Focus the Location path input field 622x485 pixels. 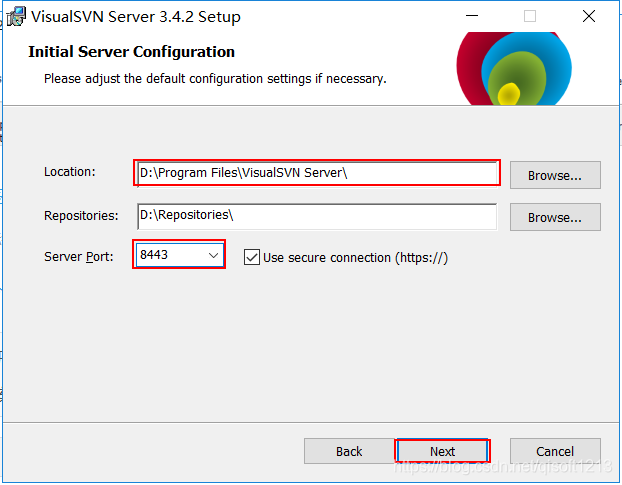(x=317, y=173)
